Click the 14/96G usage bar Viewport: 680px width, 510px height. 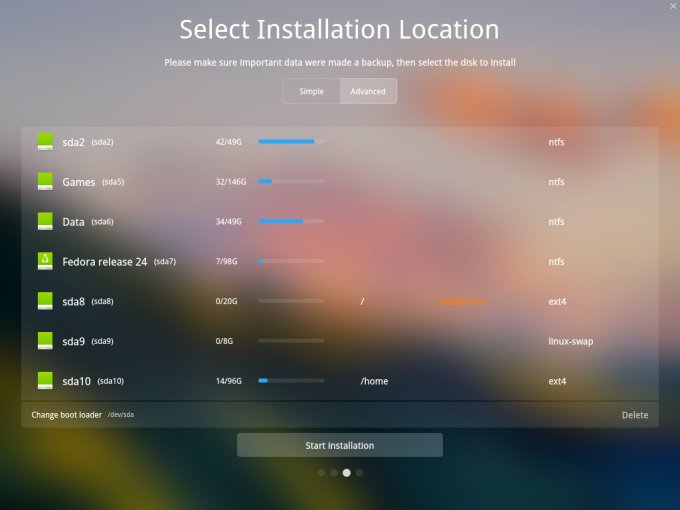[291, 381]
